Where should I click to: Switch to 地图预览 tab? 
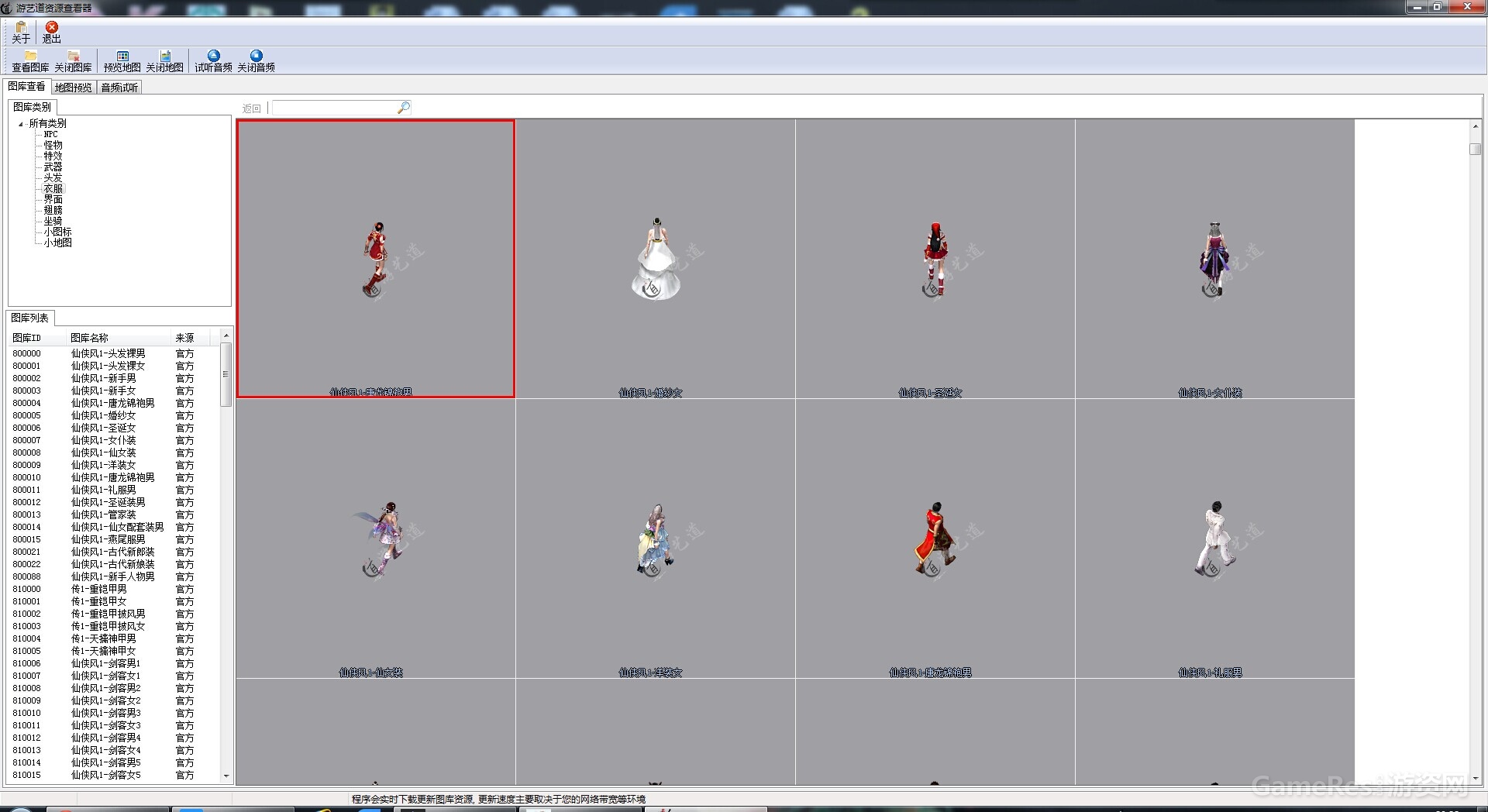point(74,88)
